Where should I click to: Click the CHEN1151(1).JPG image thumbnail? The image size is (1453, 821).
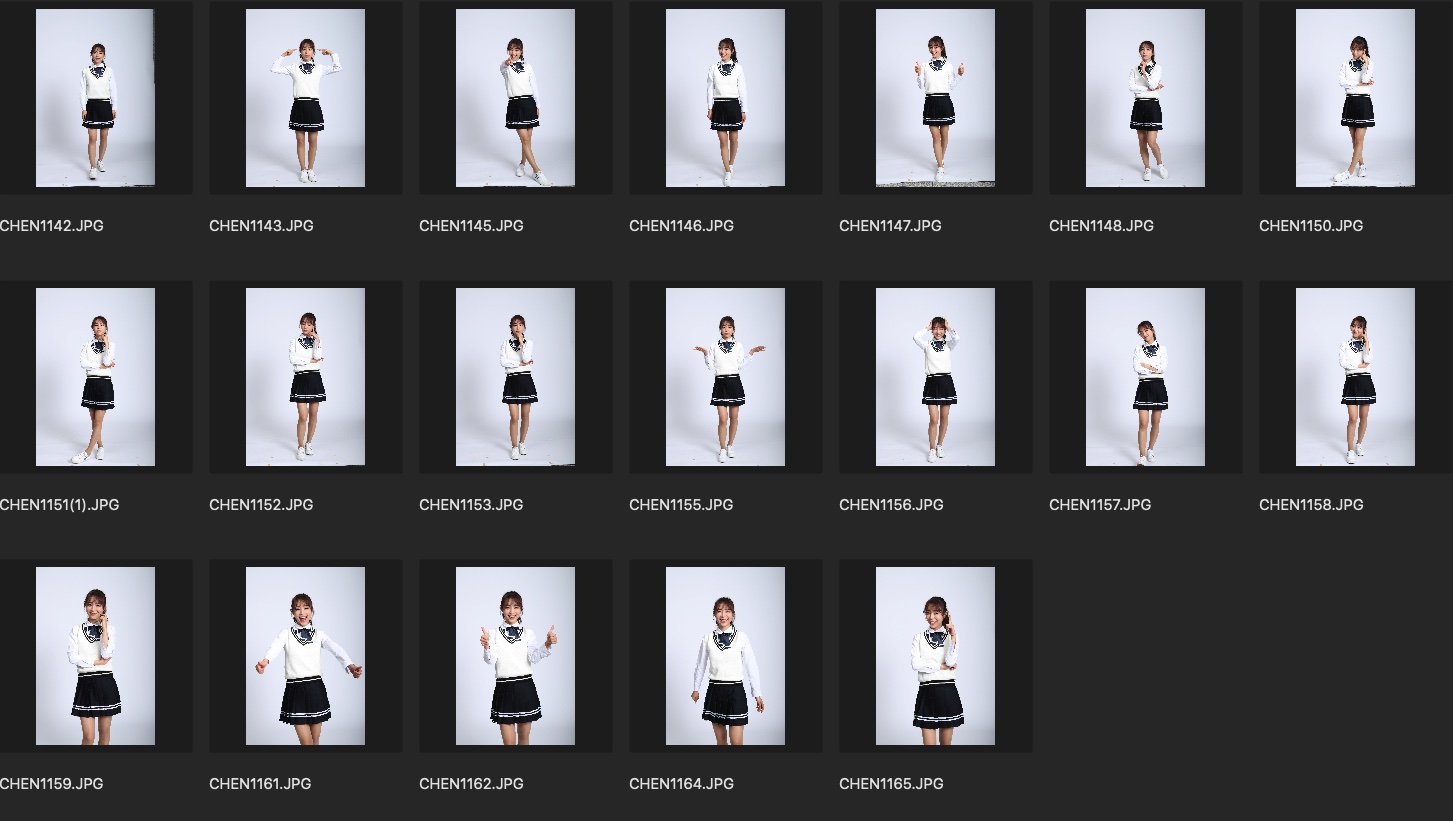coord(95,377)
